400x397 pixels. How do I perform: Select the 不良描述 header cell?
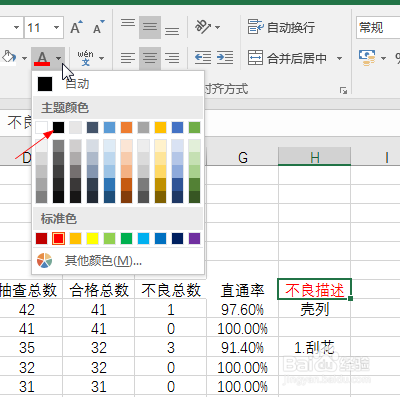click(314, 289)
